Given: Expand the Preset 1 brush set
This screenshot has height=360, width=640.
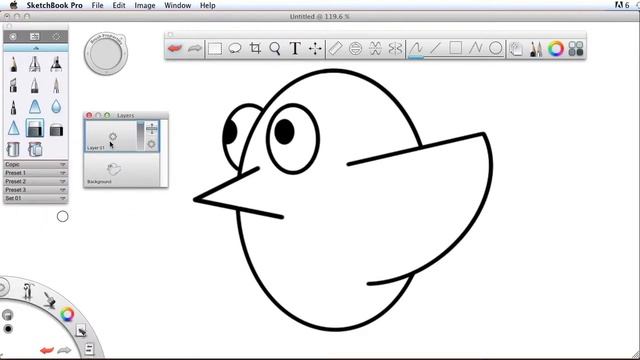Looking at the screenshot, I should point(36,173).
